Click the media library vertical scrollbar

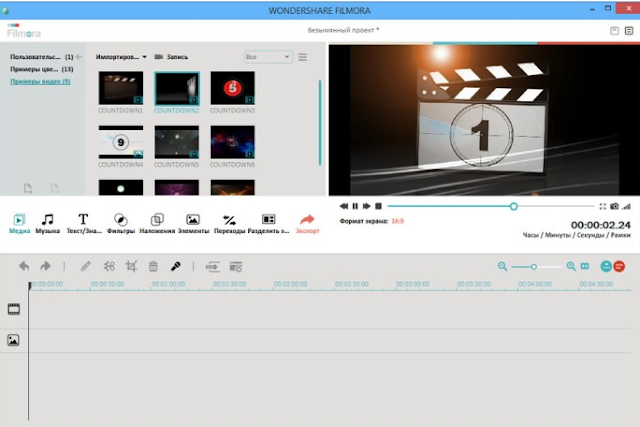tap(320, 122)
